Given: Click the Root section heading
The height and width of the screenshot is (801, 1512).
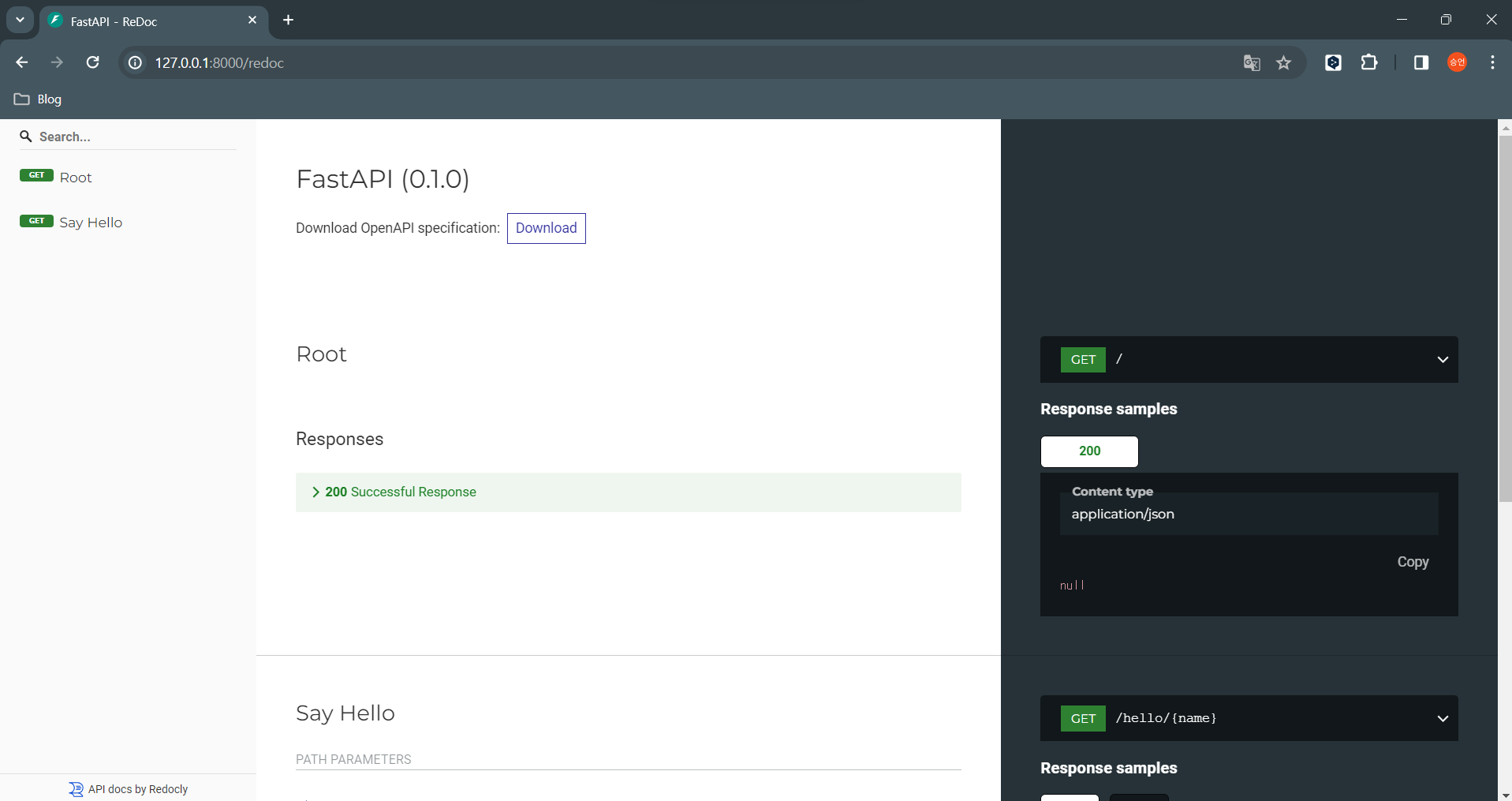Looking at the screenshot, I should (x=322, y=354).
